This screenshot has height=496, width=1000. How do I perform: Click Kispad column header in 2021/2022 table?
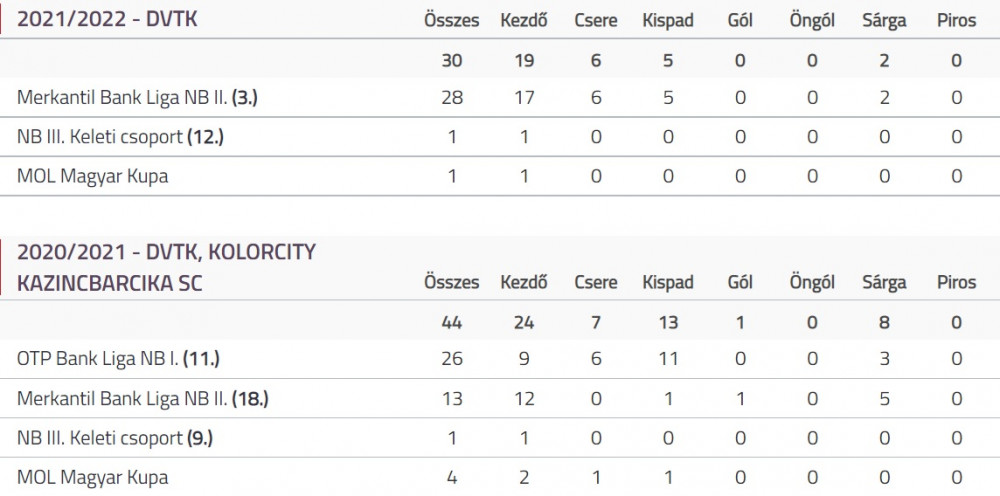(668, 20)
